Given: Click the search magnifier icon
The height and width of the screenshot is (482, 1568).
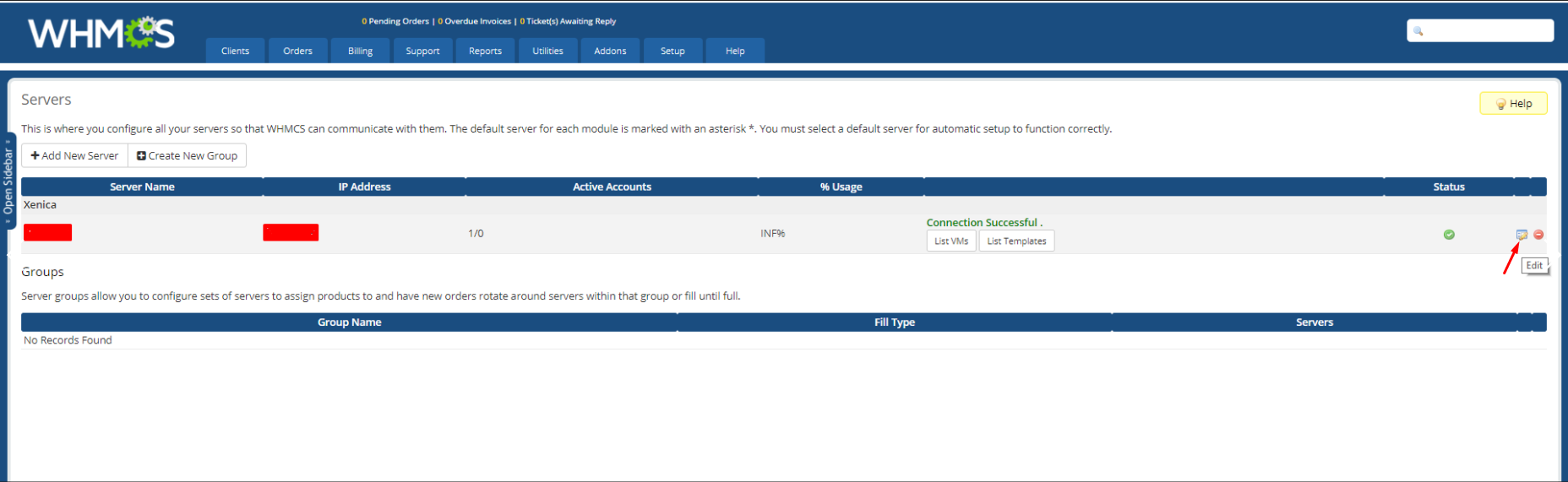Looking at the screenshot, I should [1418, 31].
